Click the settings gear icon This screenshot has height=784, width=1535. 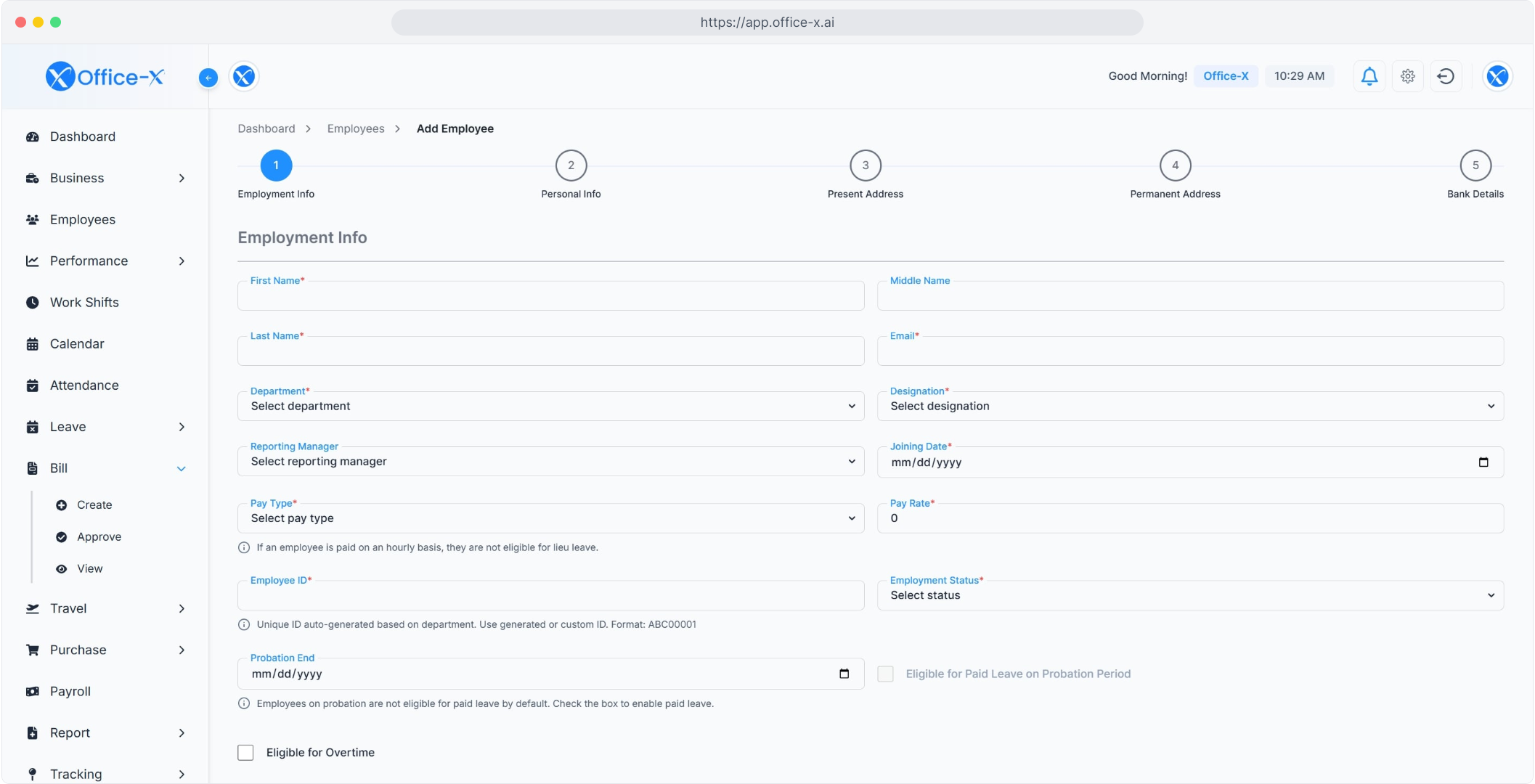pyautogui.click(x=1407, y=76)
